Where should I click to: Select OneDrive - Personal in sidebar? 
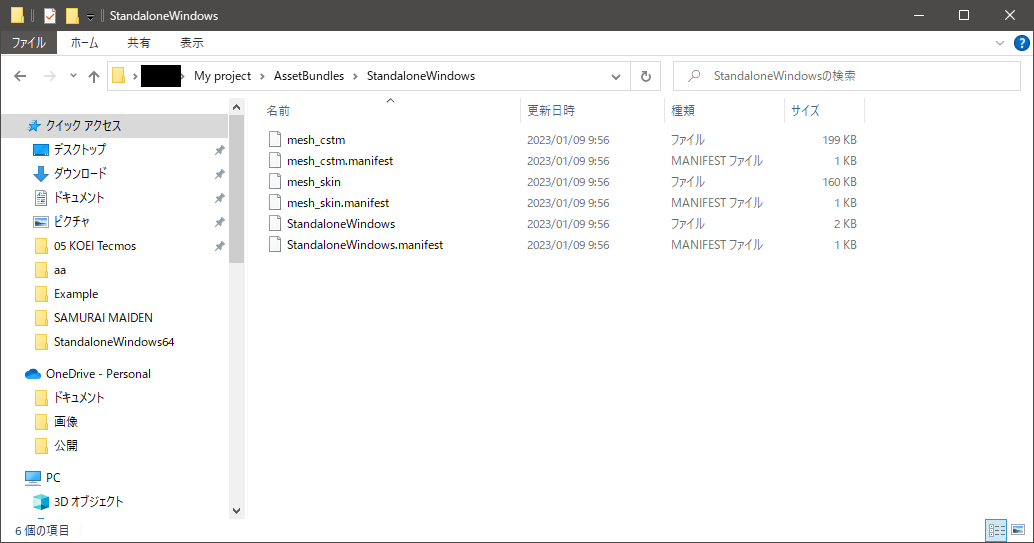point(98,374)
